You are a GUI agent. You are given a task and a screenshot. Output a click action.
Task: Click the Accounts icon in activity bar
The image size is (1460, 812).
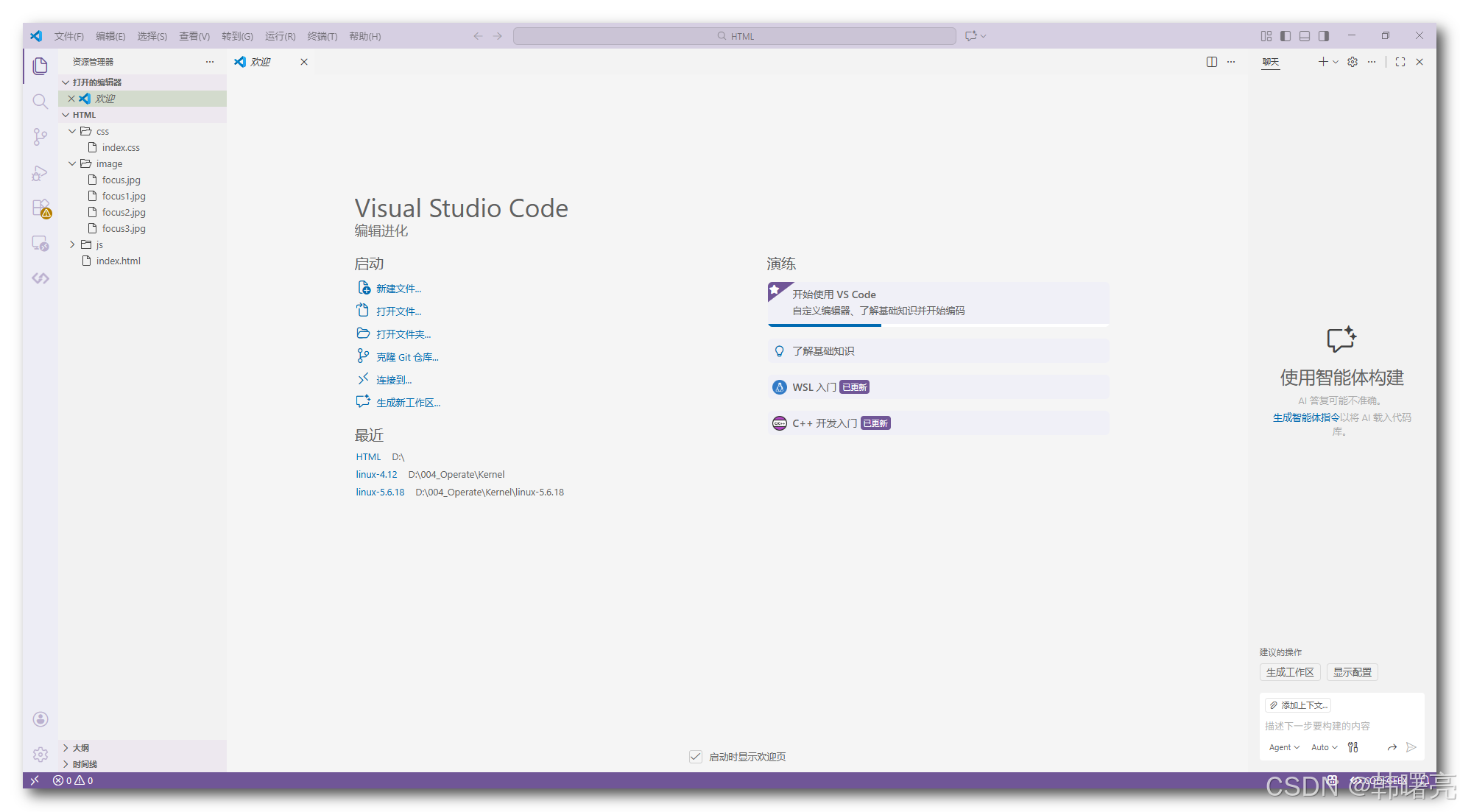(40, 719)
